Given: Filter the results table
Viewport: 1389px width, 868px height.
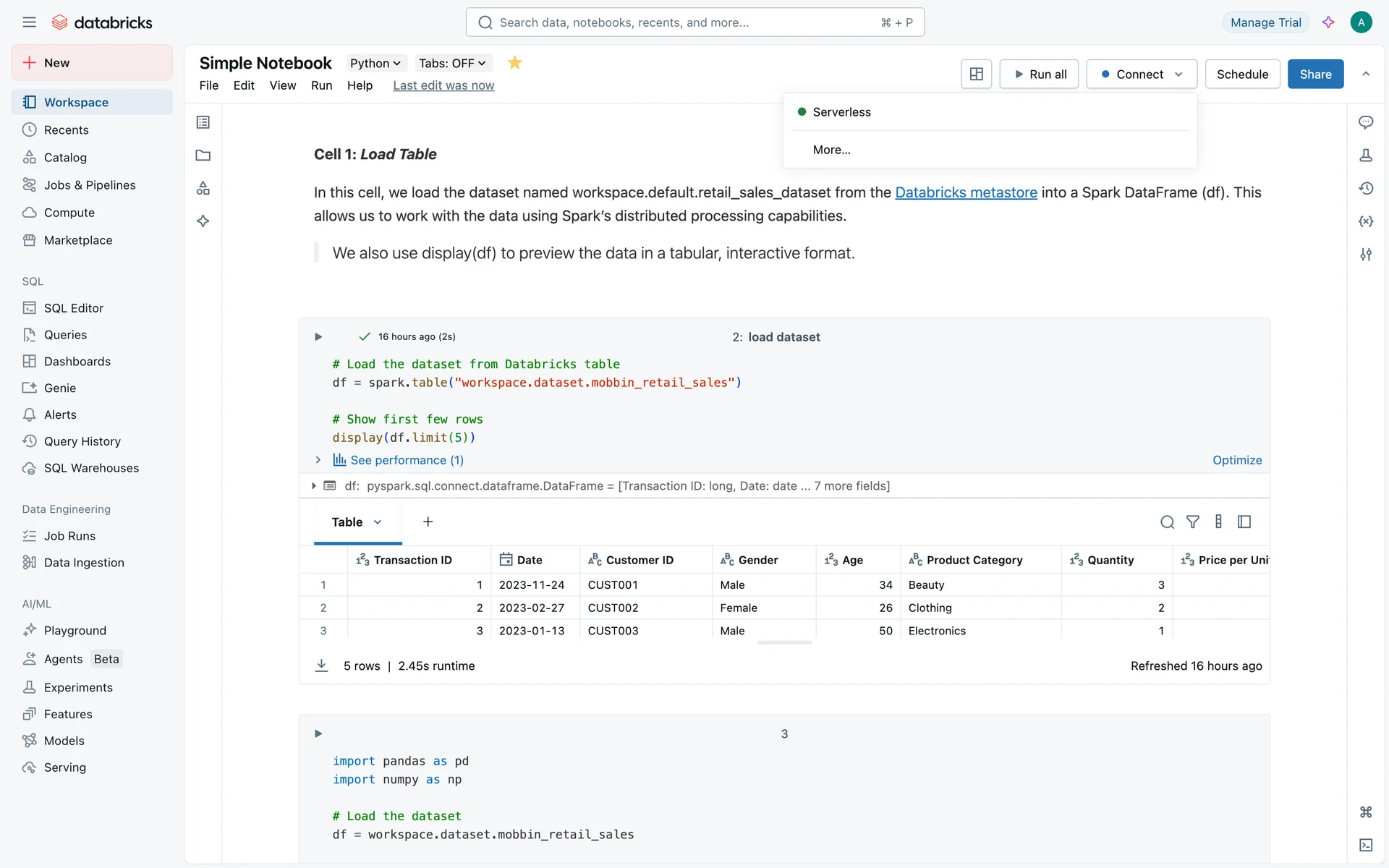Looking at the screenshot, I should pos(1193,522).
